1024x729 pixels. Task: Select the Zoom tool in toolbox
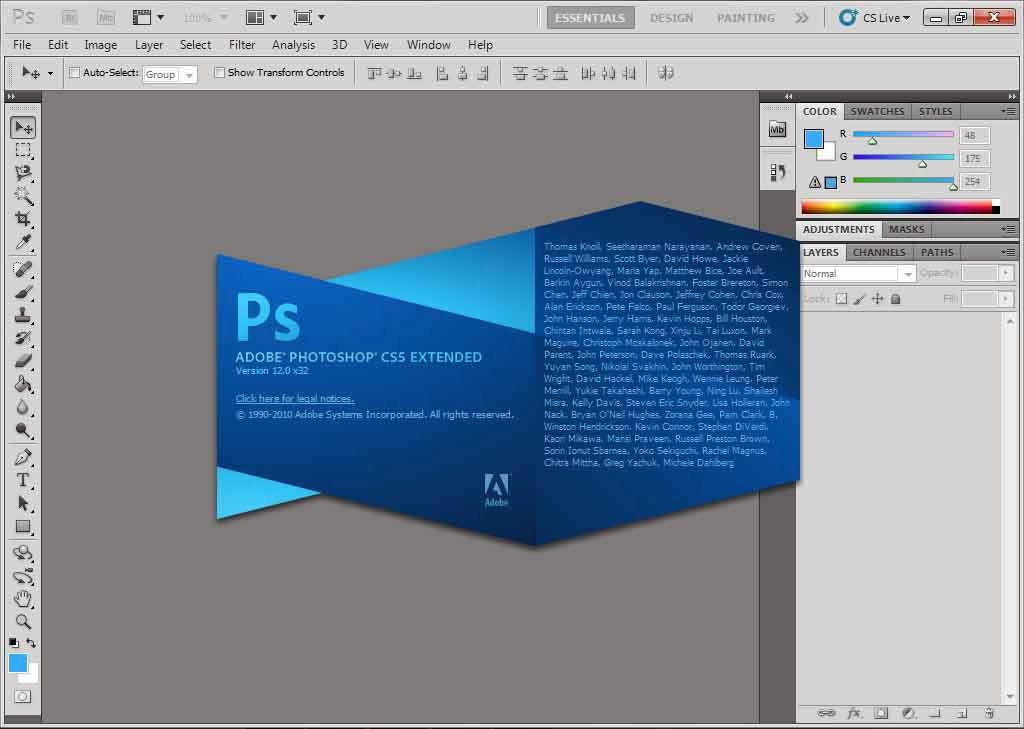[23, 621]
